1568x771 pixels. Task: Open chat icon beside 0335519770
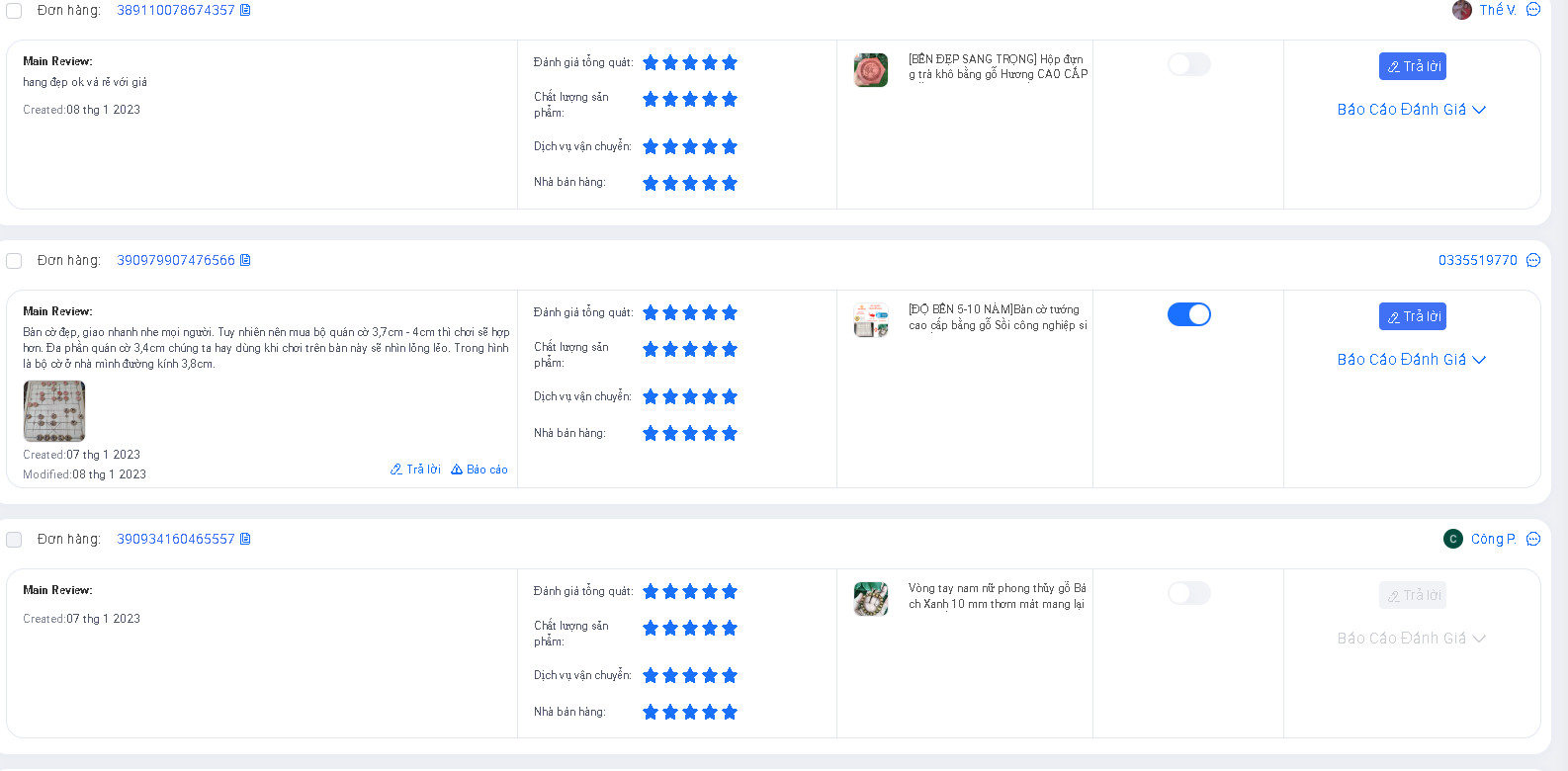click(x=1533, y=260)
